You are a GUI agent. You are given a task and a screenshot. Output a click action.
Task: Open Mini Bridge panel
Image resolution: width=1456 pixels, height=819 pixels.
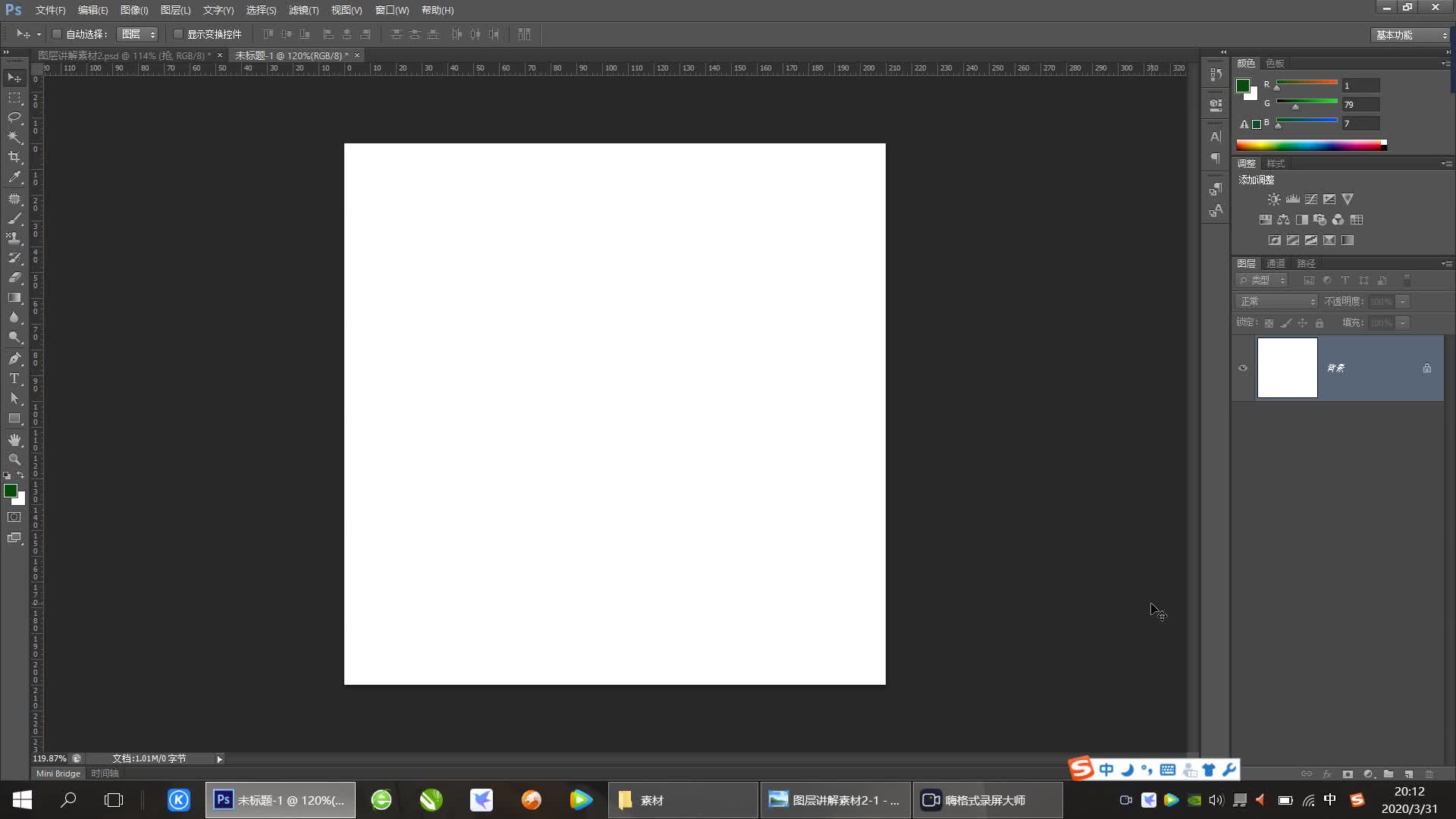pos(58,773)
